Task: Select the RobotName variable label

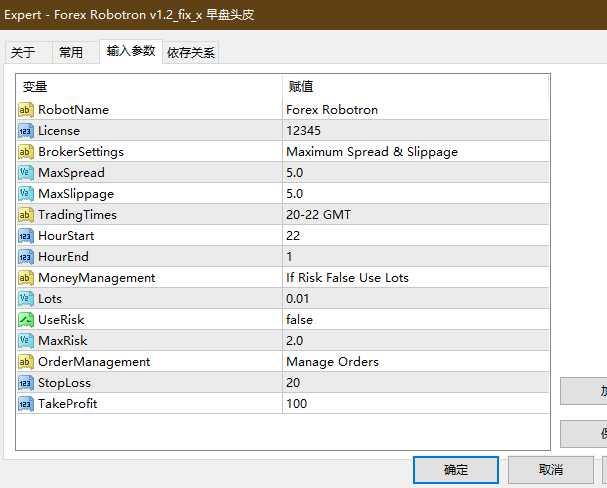Action: 74,110
